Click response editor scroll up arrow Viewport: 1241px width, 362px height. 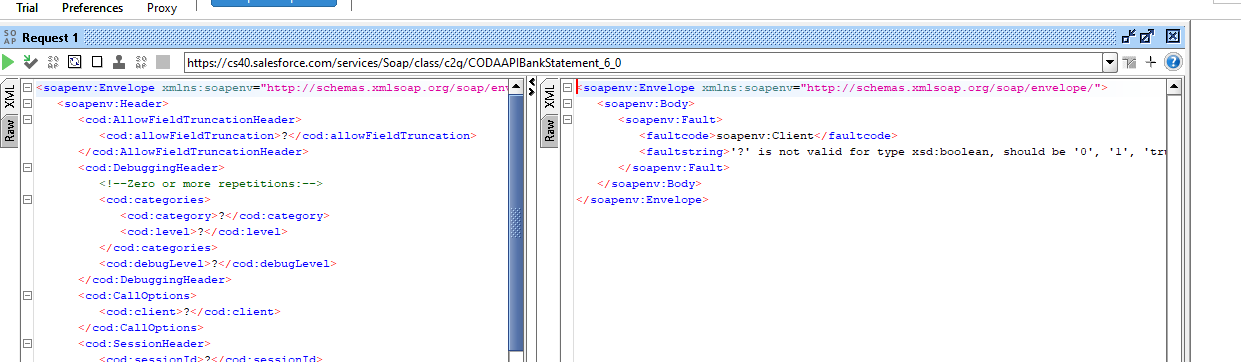(1175, 86)
